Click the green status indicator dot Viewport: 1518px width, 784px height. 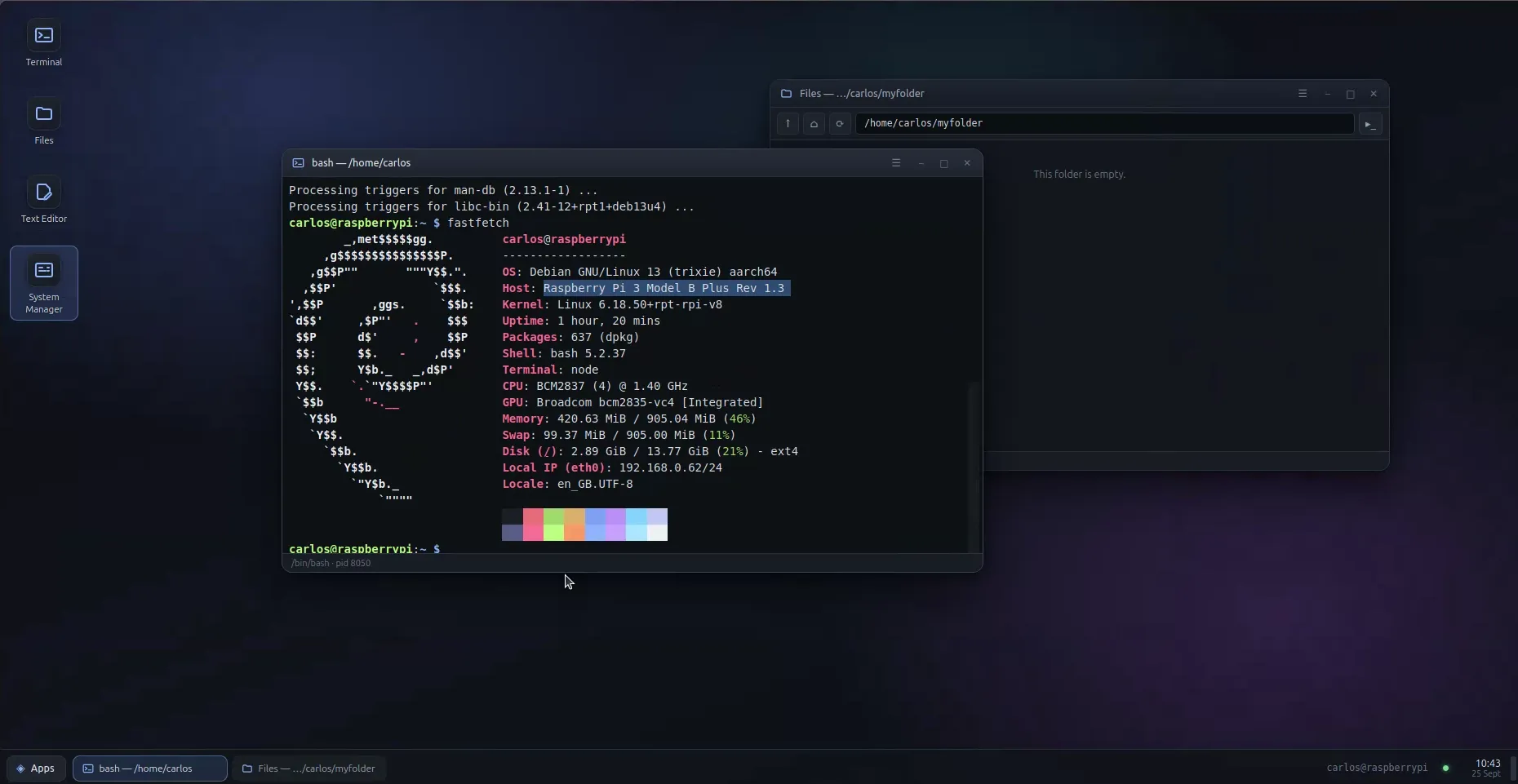tap(1445, 768)
